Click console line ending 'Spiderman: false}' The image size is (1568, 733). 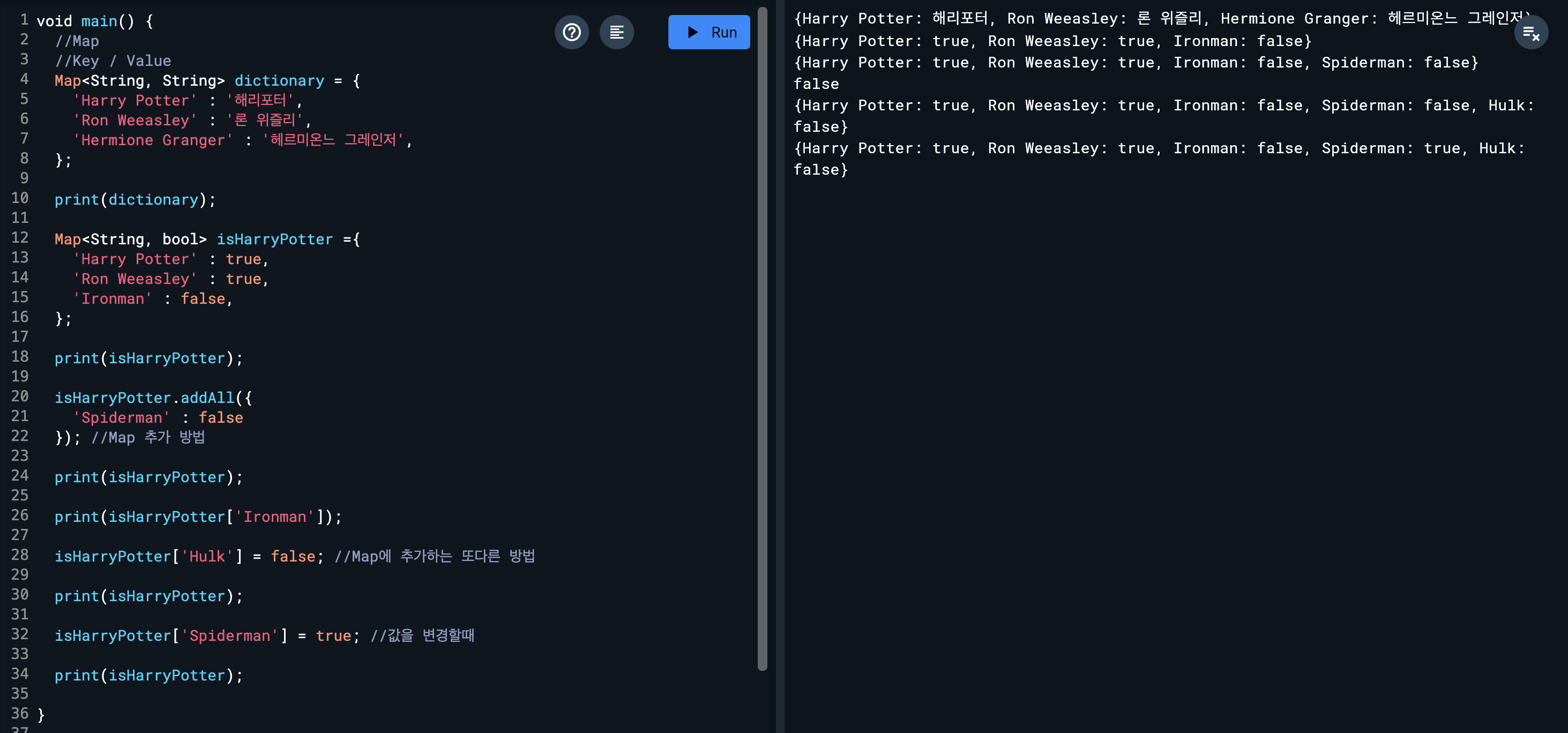click(1136, 63)
